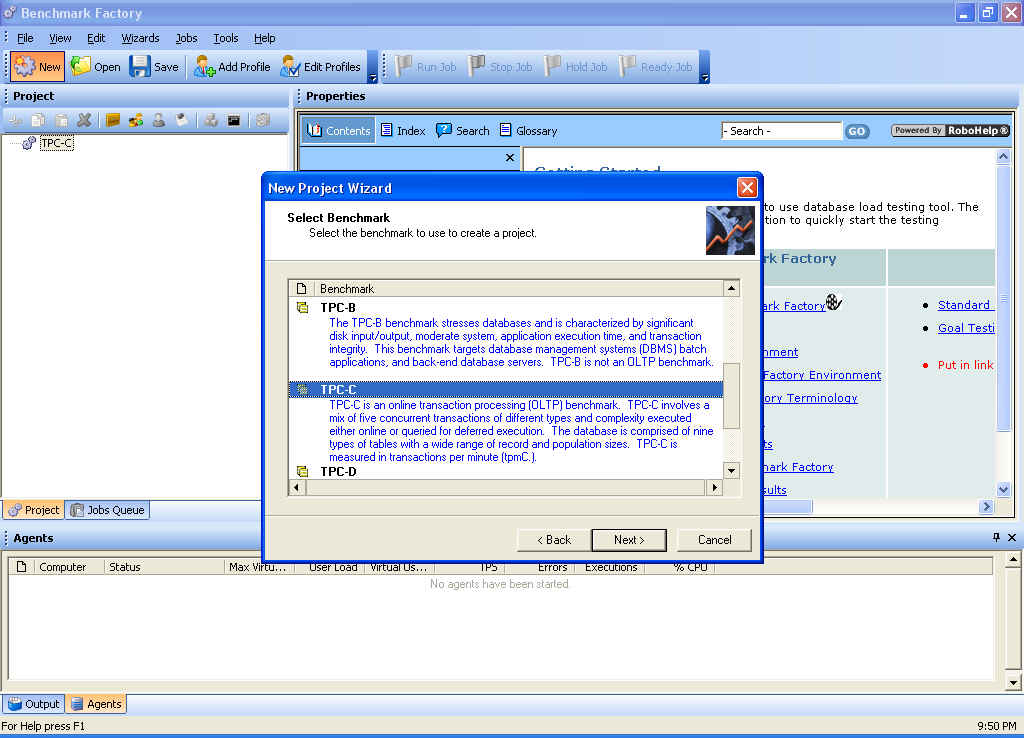Choose the TPC-D benchmark entry
Viewport: 1024px width, 738px height.
tap(338, 471)
